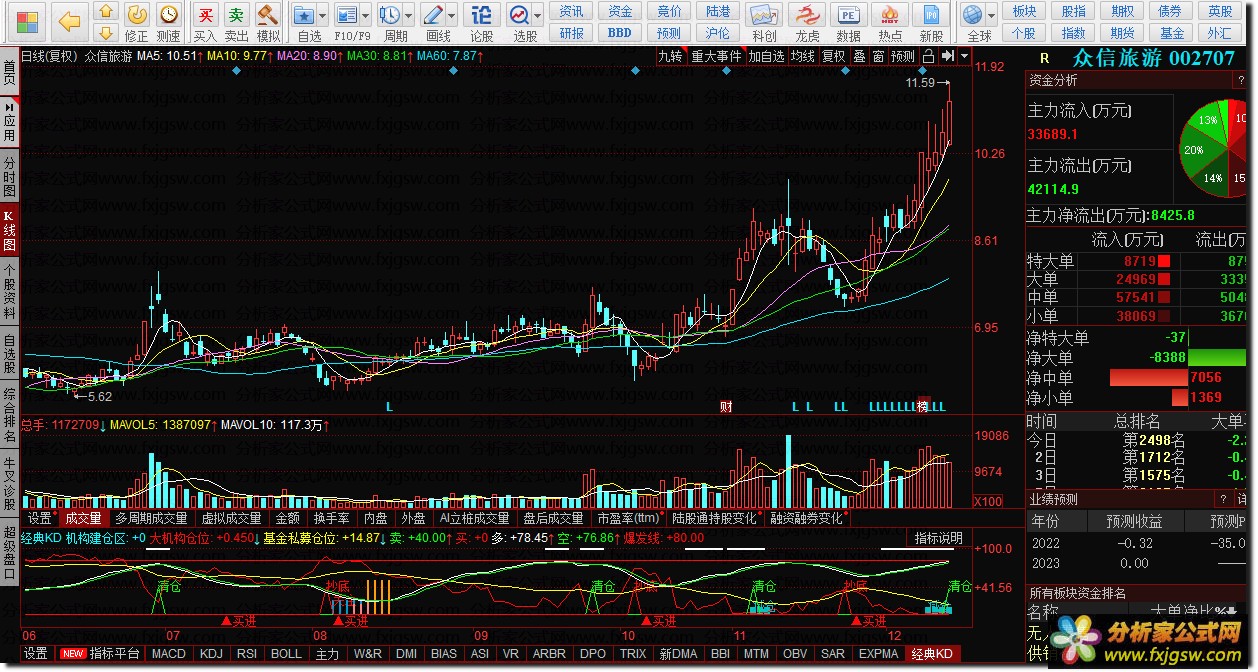Open the 分时图 side tab

pyautogui.click(x=9, y=177)
